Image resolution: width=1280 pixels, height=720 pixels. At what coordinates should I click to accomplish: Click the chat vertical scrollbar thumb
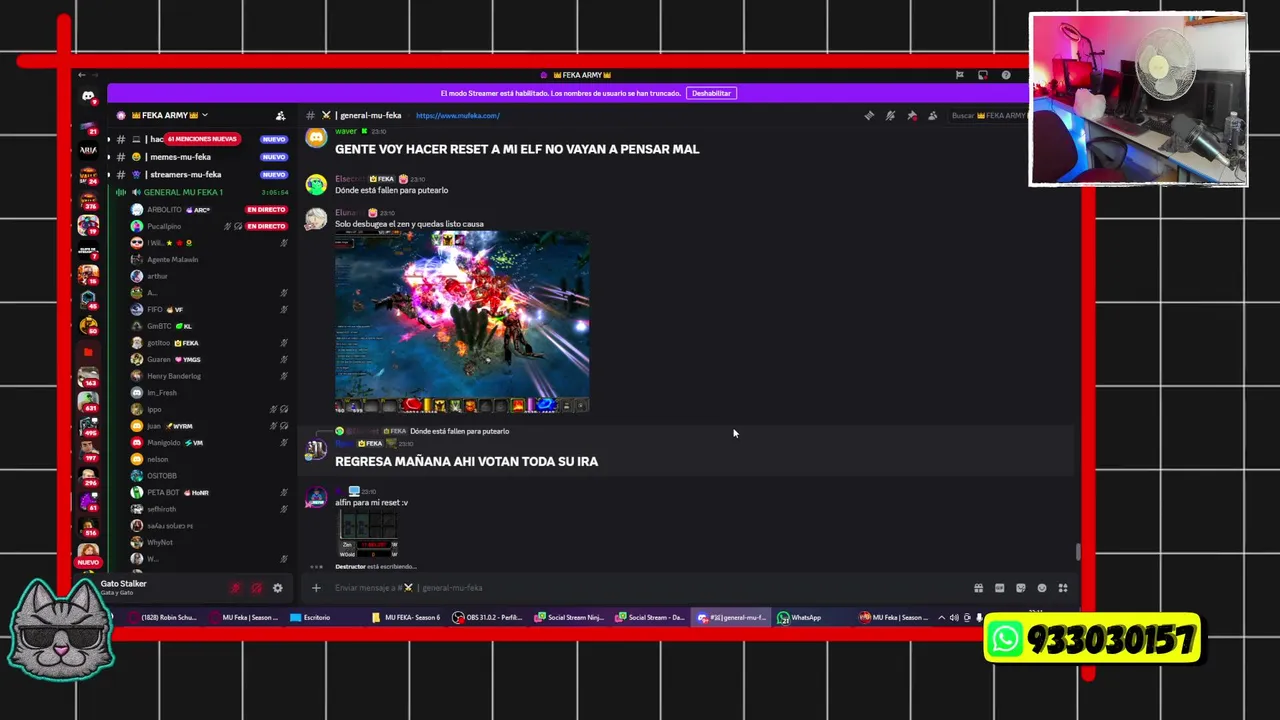pos(1077,551)
